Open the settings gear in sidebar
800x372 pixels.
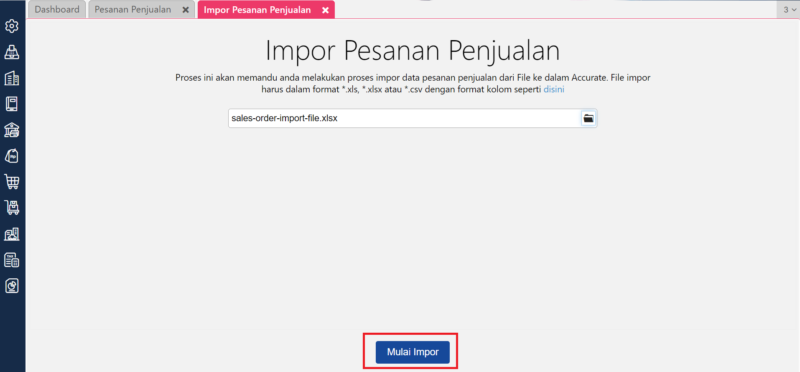(11, 26)
